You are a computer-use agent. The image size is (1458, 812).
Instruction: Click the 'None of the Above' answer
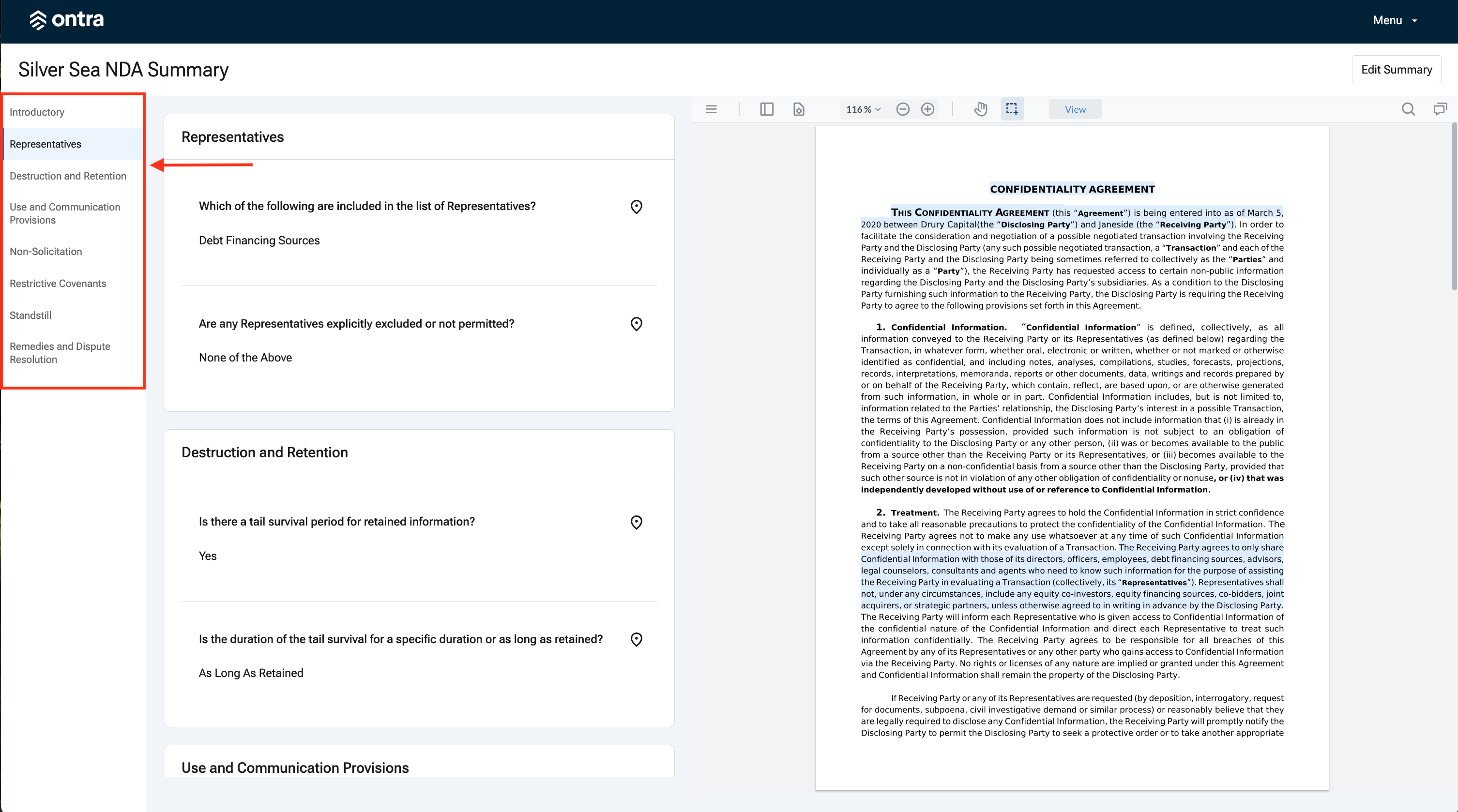(245, 358)
